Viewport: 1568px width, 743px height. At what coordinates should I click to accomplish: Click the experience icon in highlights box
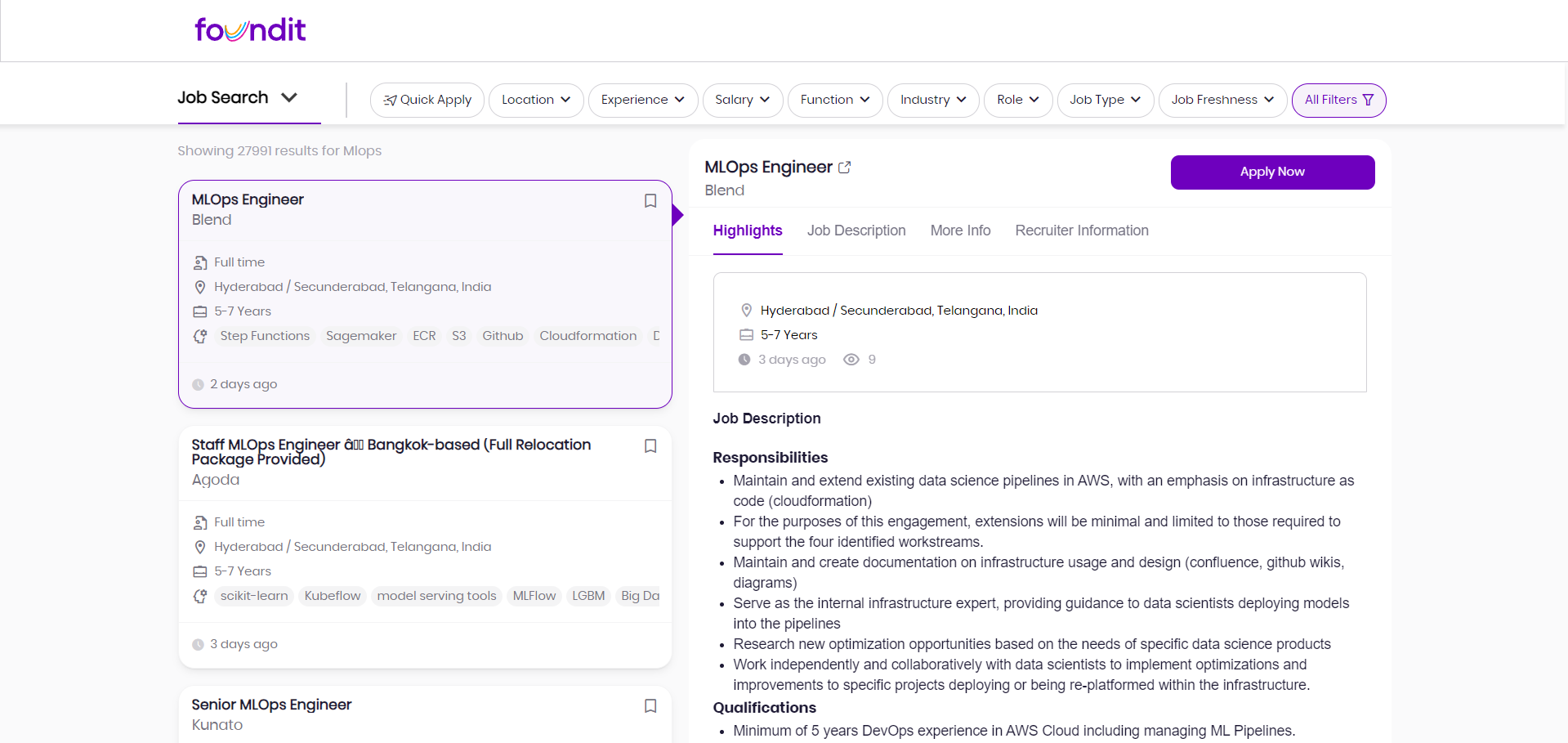(746, 335)
